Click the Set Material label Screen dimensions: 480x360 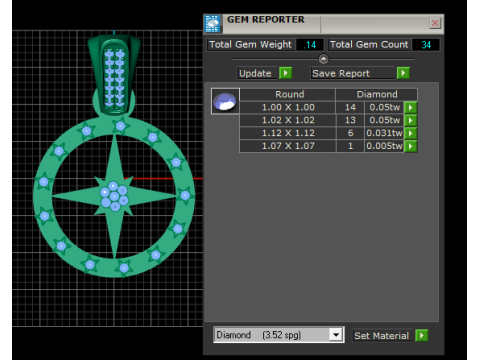tap(382, 336)
